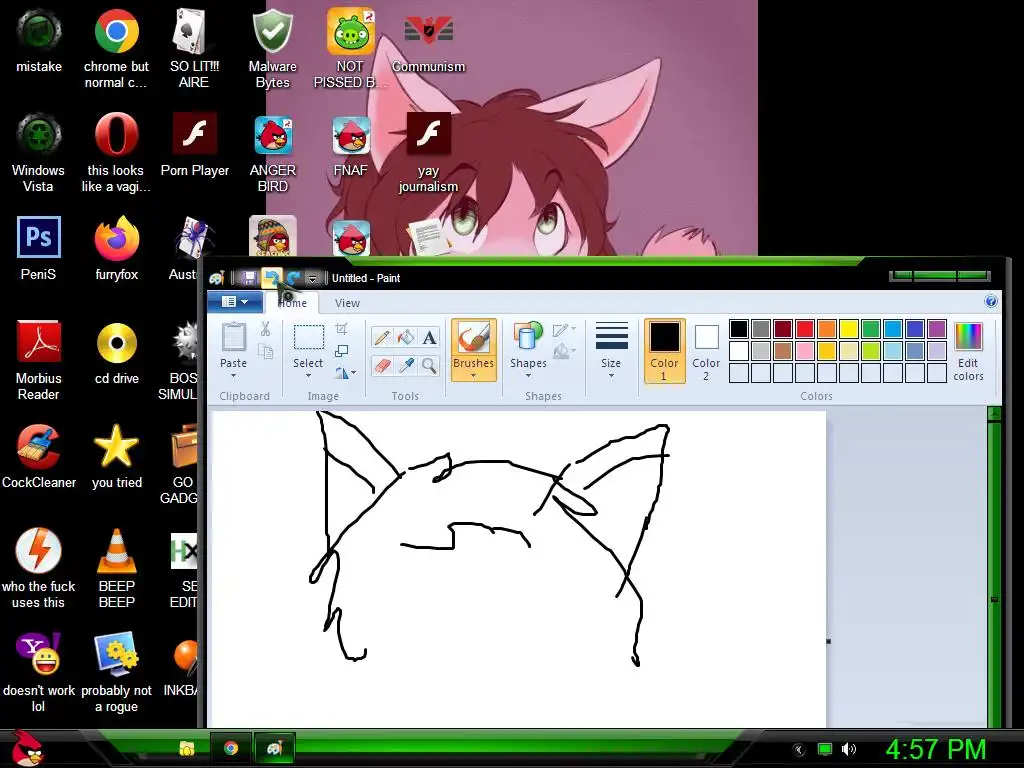Select the 'furryfox' Firefox desktop icon
The height and width of the screenshot is (768, 1024).
point(116,248)
